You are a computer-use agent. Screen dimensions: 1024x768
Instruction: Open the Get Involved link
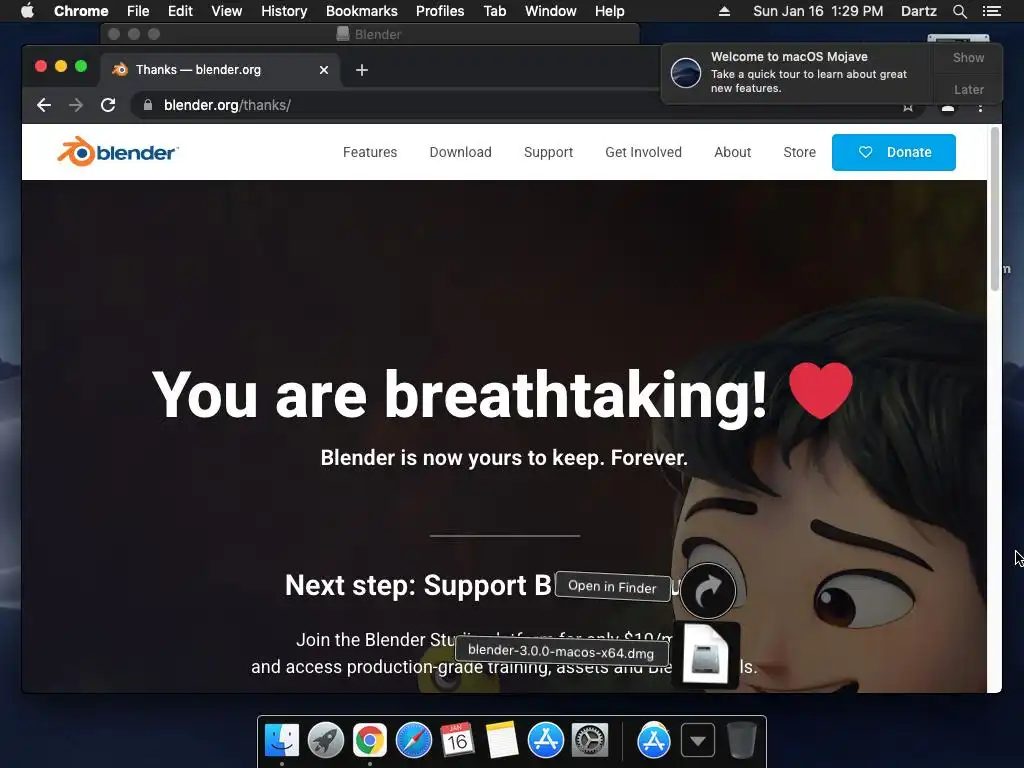(x=643, y=152)
